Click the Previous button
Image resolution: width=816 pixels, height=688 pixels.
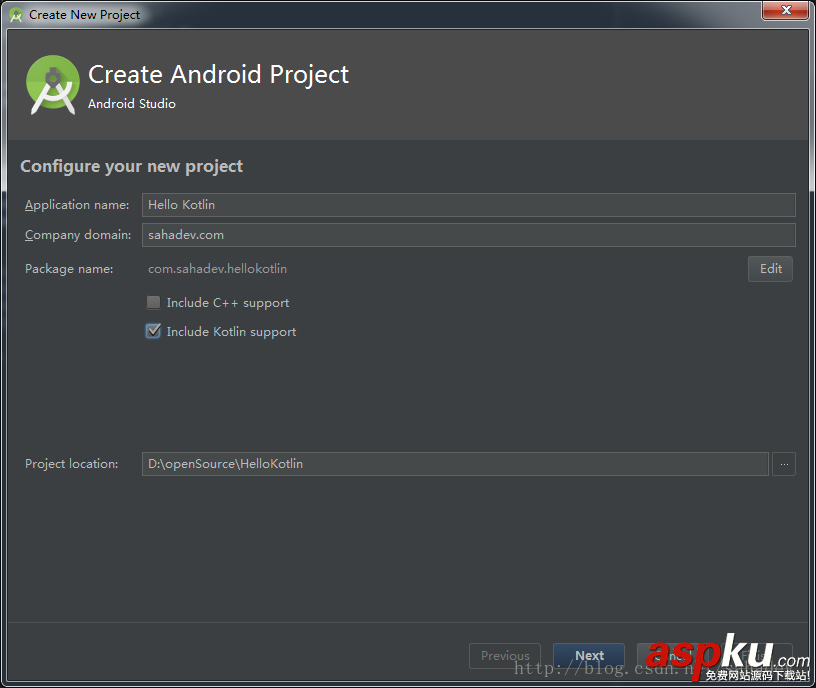point(505,656)
